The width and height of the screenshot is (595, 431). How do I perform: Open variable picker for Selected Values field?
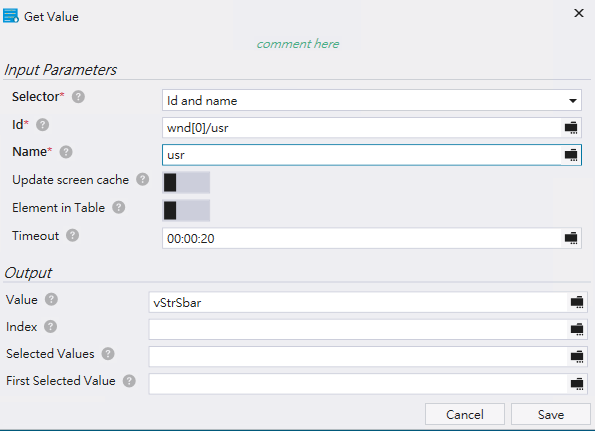point(577,357)
